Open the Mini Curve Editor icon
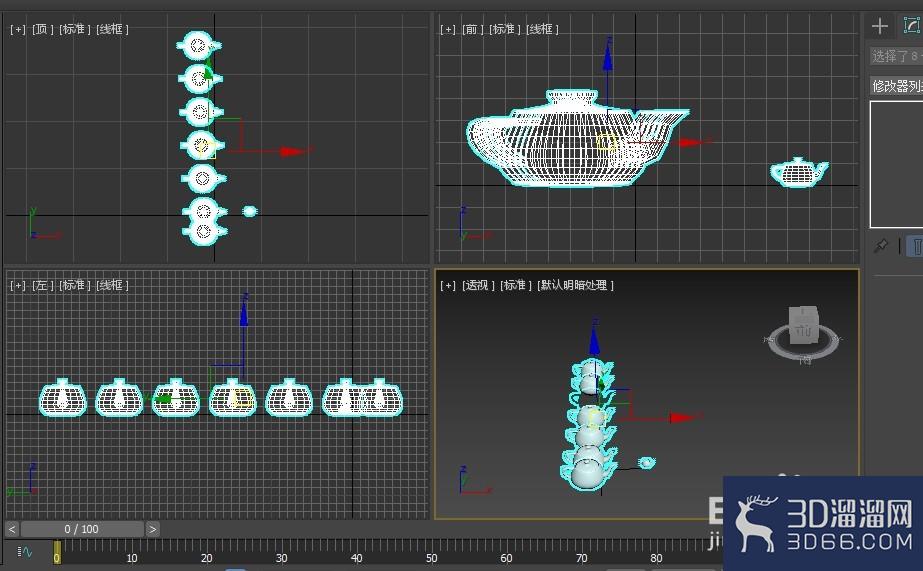923x571 pixels. 25,552
